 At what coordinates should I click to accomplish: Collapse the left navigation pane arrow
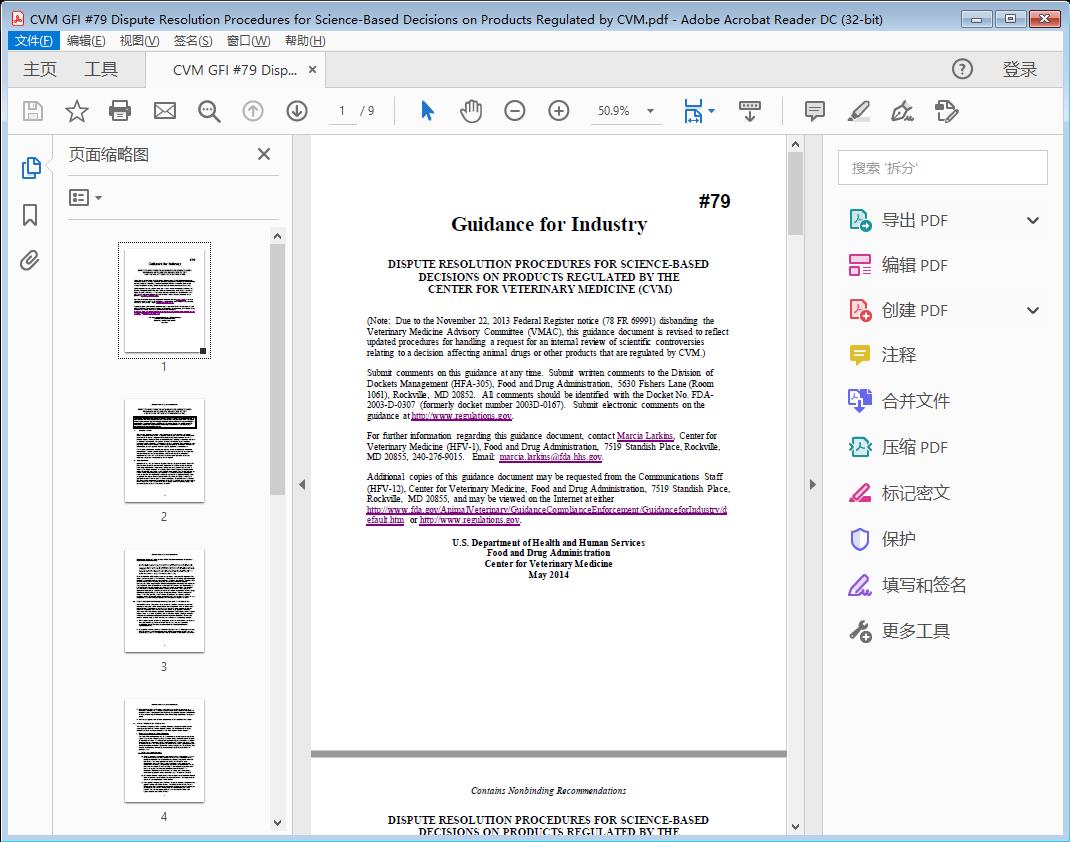click(x=302, y=485)
